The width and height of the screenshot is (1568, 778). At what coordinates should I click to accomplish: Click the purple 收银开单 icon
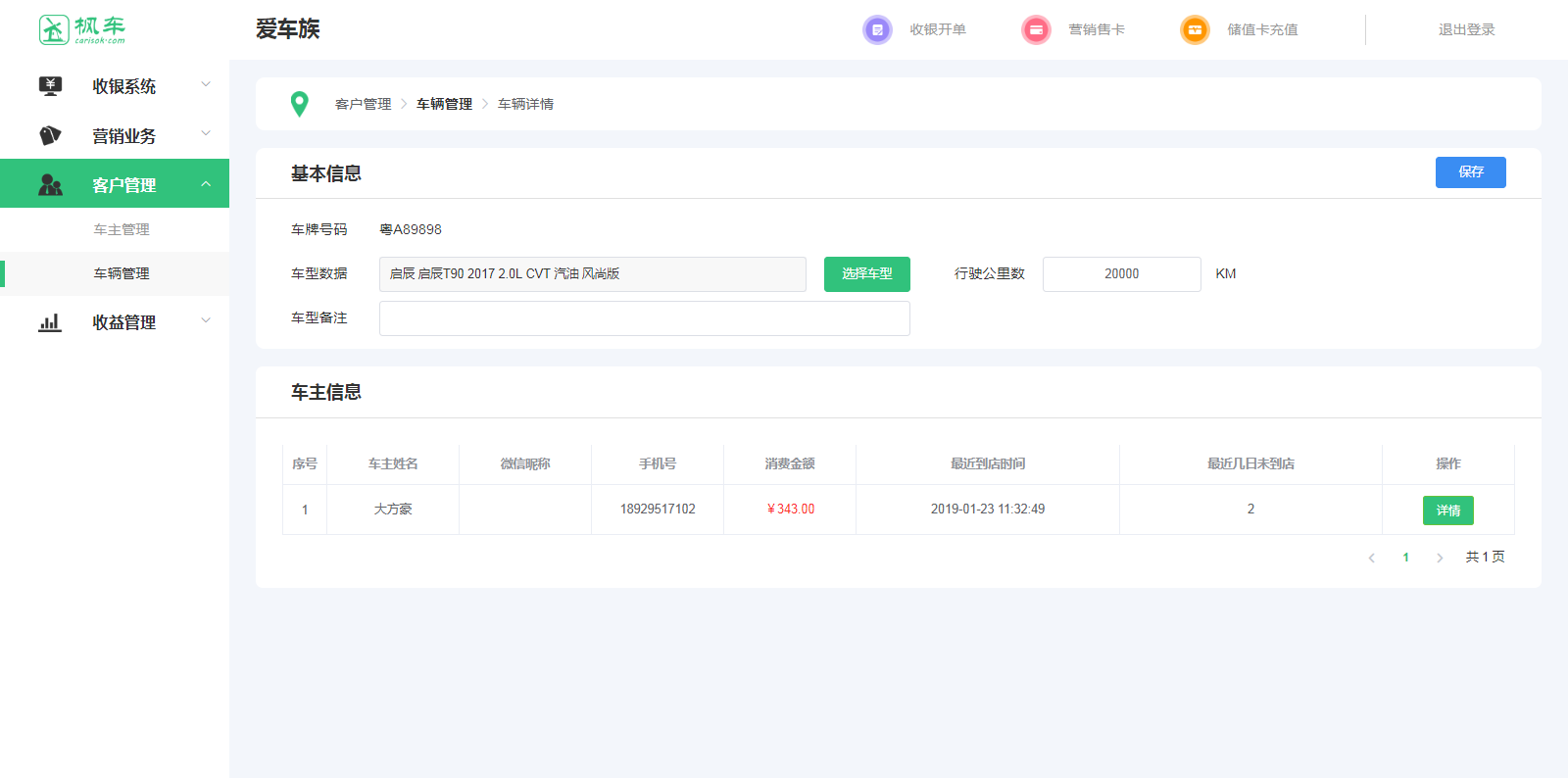(x=877, y=29)
